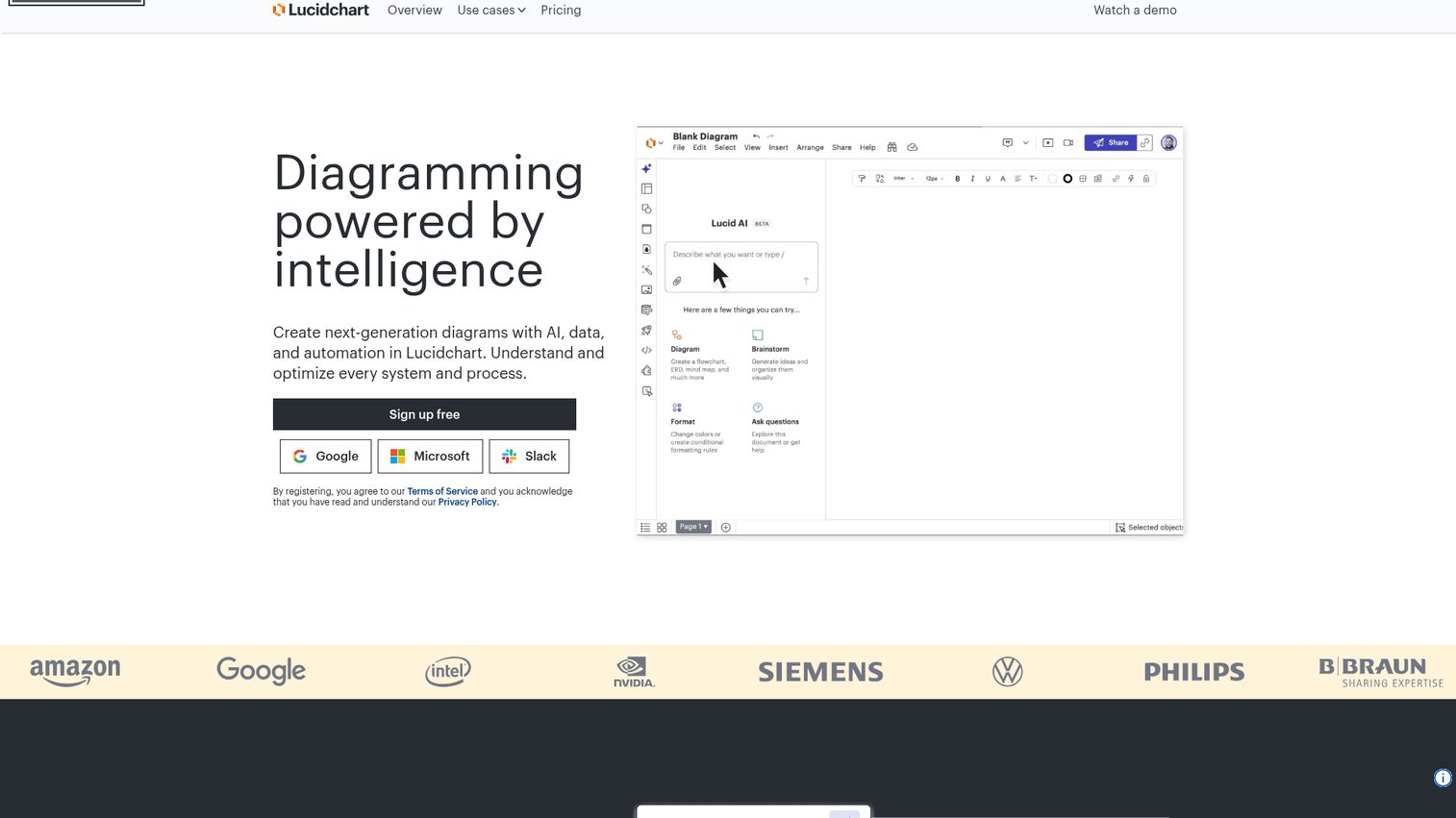
Task: Click the puzzle piece icon in editor preview sidebar
Action: [646, 370]
